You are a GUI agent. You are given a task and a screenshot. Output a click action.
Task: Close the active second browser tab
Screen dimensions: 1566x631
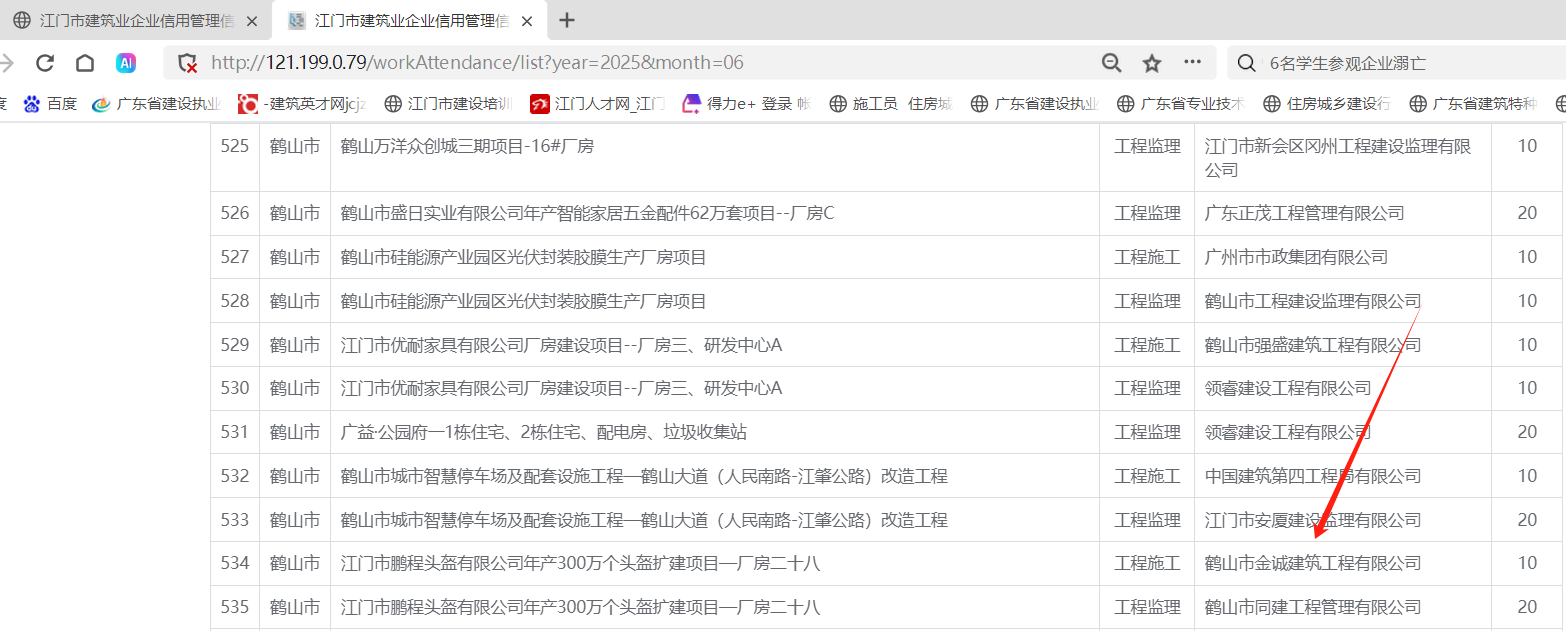pos(527,21)
